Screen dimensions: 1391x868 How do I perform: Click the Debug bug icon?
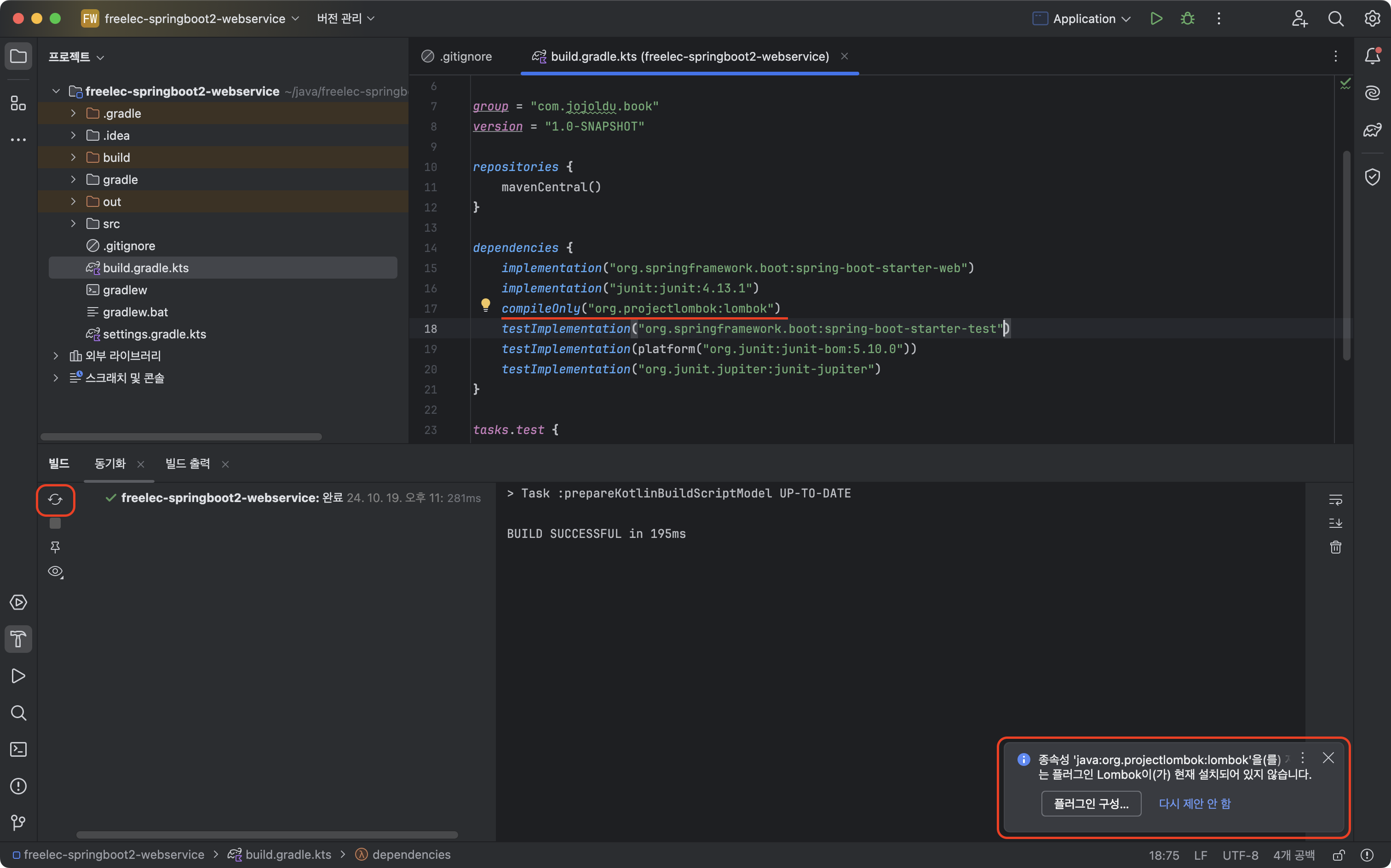(1187, 19)
